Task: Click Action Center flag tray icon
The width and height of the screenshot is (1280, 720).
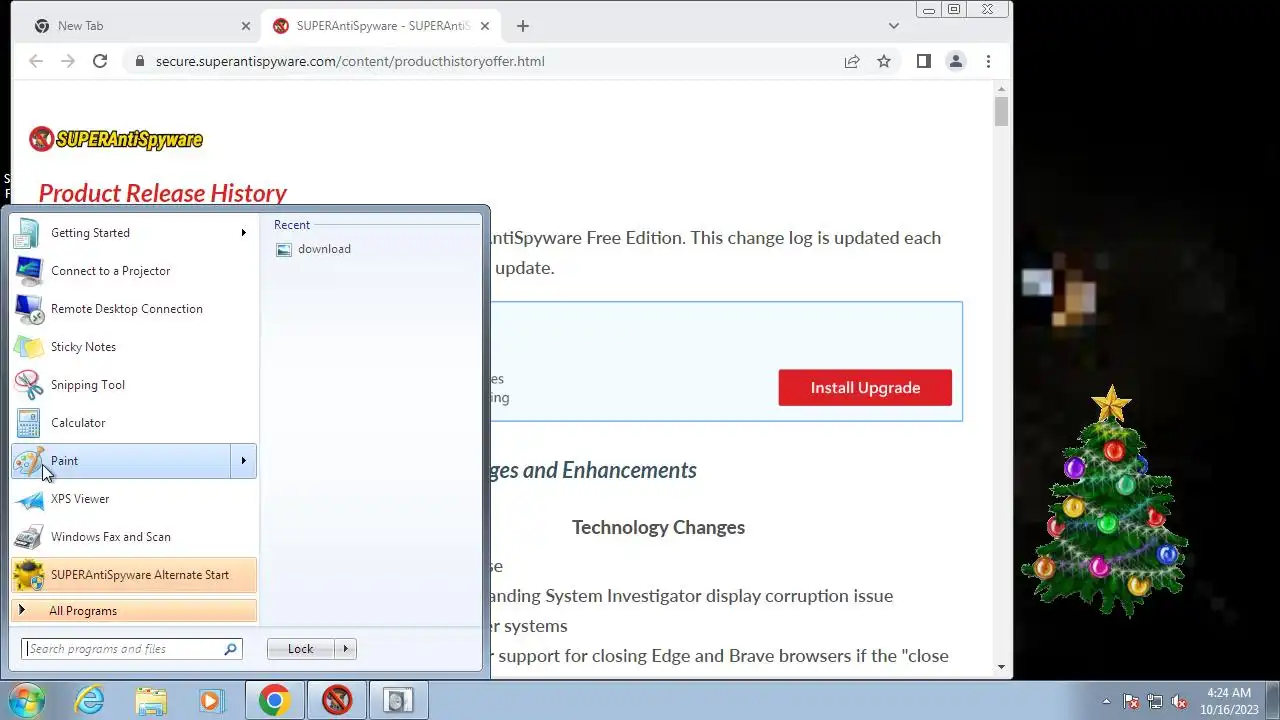Action: (x=1131, y=701)
